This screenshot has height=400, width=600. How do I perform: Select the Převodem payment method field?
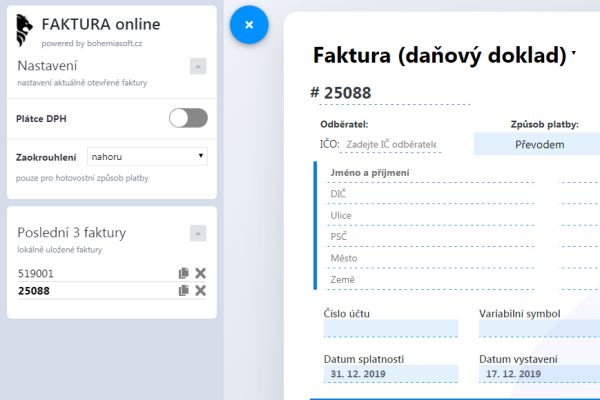coord(538,145)
